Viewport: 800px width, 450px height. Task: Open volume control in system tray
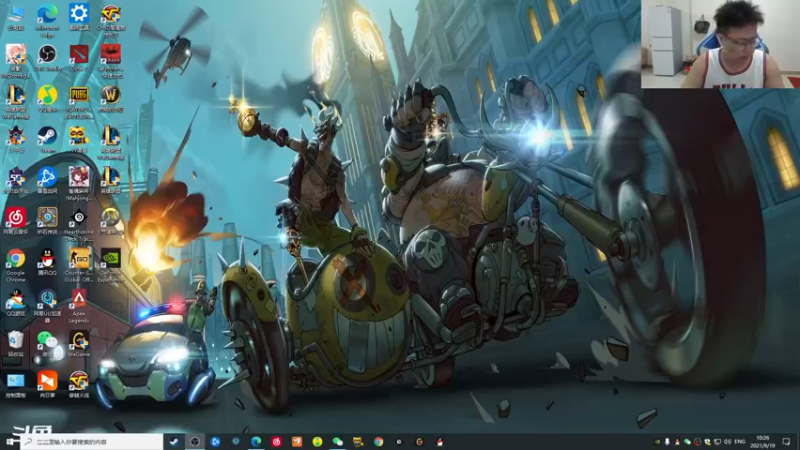tap(728, 442)
